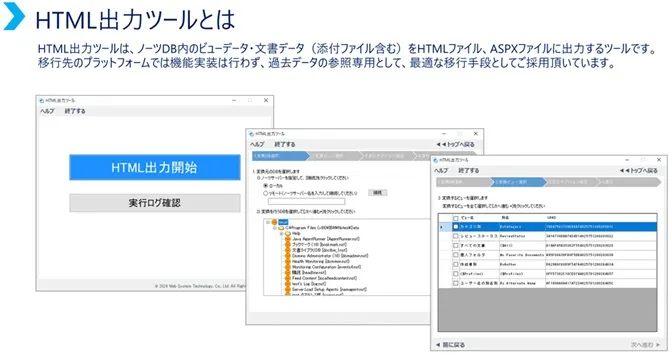This screenshot has height=361, width=672.
Task: Collapse the C:\Program Files Data folder node
Action: (275, 228)
